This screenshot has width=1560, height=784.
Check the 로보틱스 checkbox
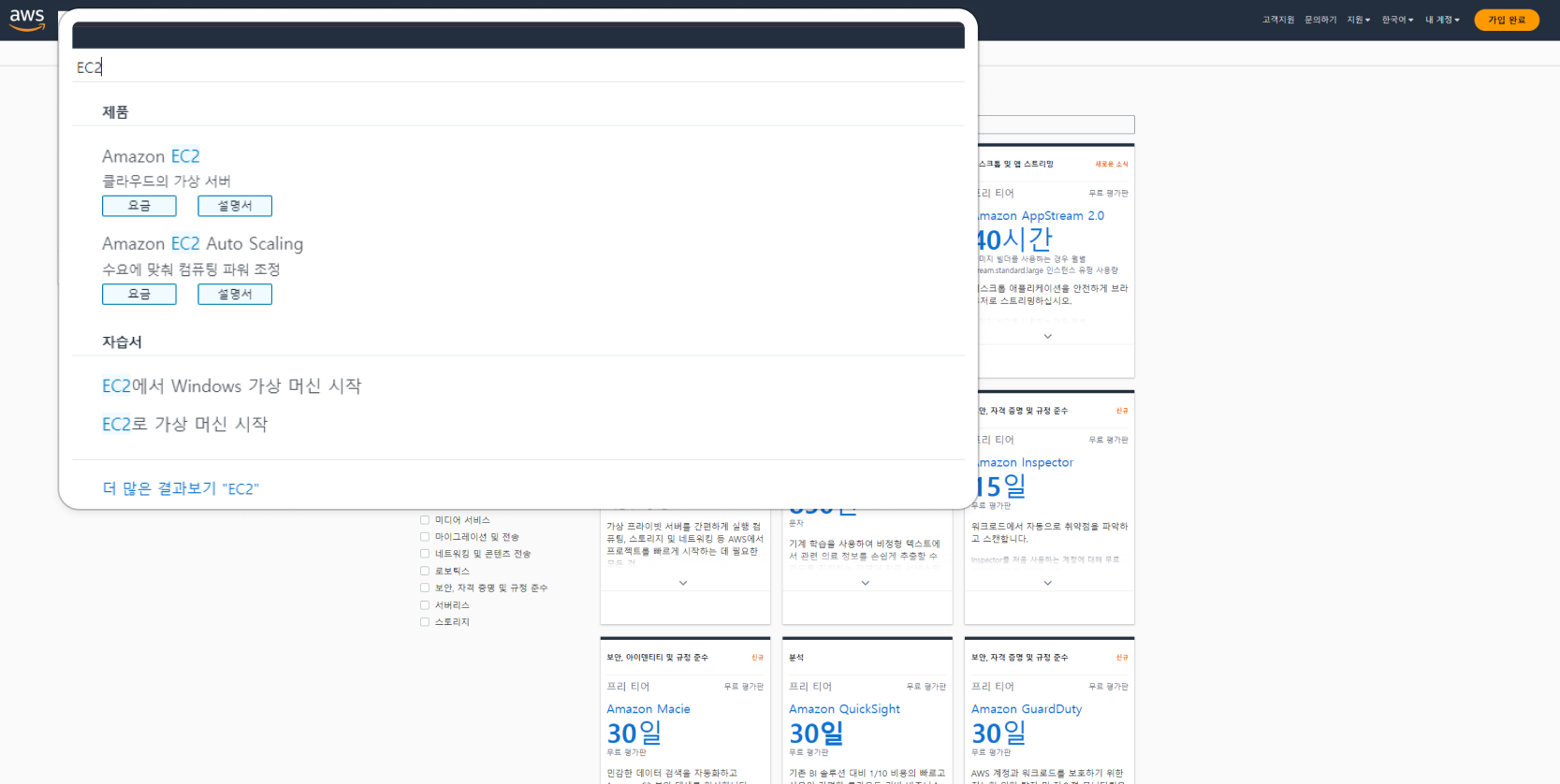click(425, 571)
